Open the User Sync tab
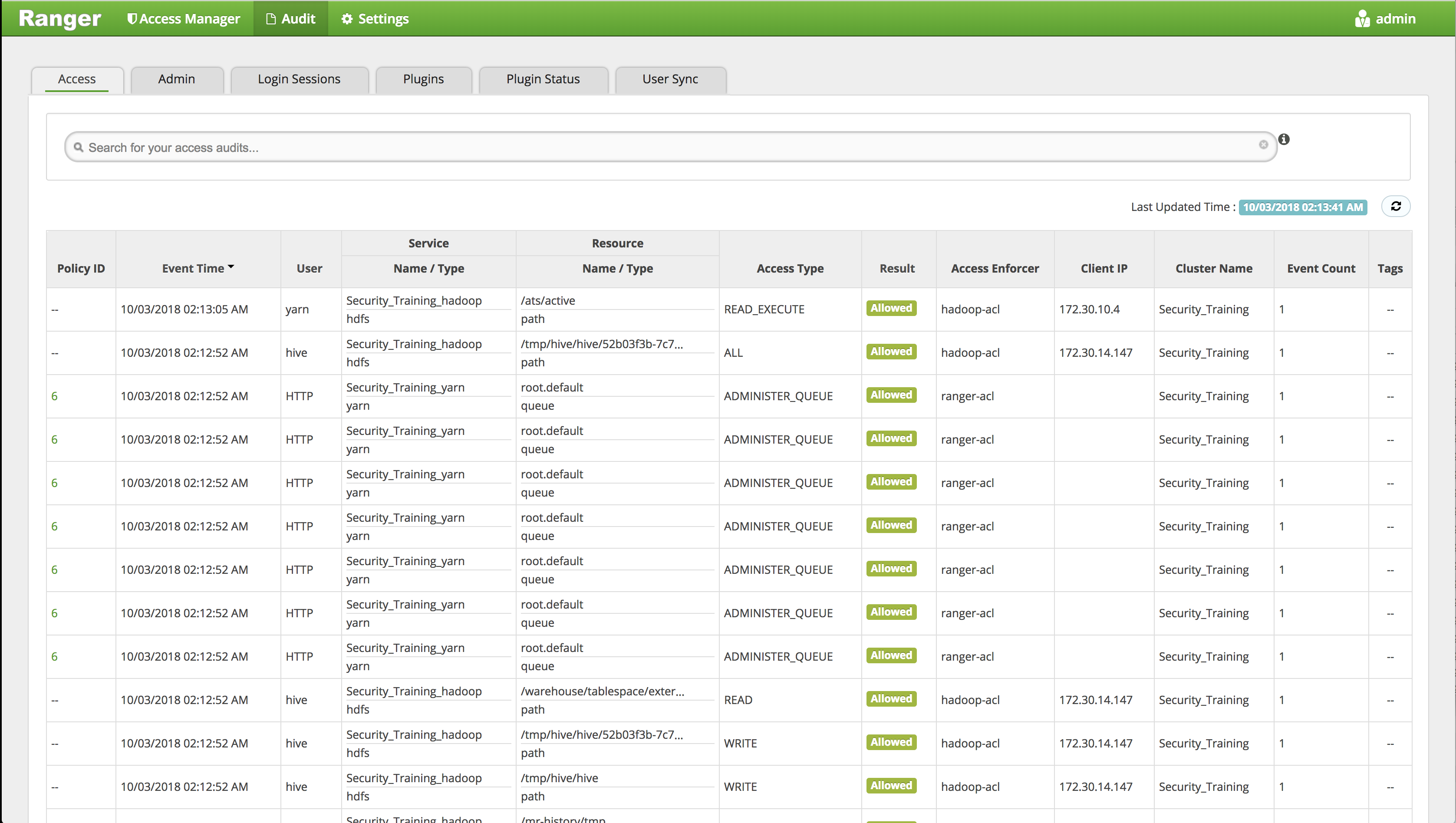Screen dimensions: 1456x823 (670, 79)
